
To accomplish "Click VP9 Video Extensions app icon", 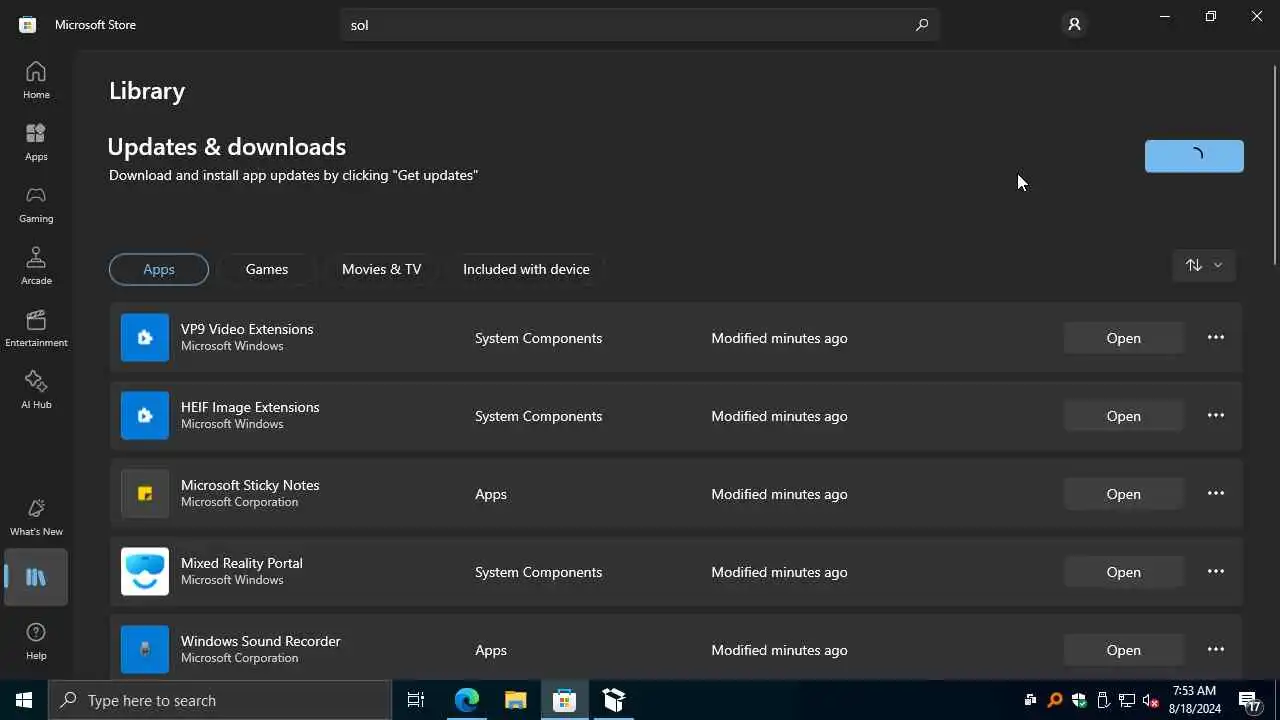I will click(145, 338).
